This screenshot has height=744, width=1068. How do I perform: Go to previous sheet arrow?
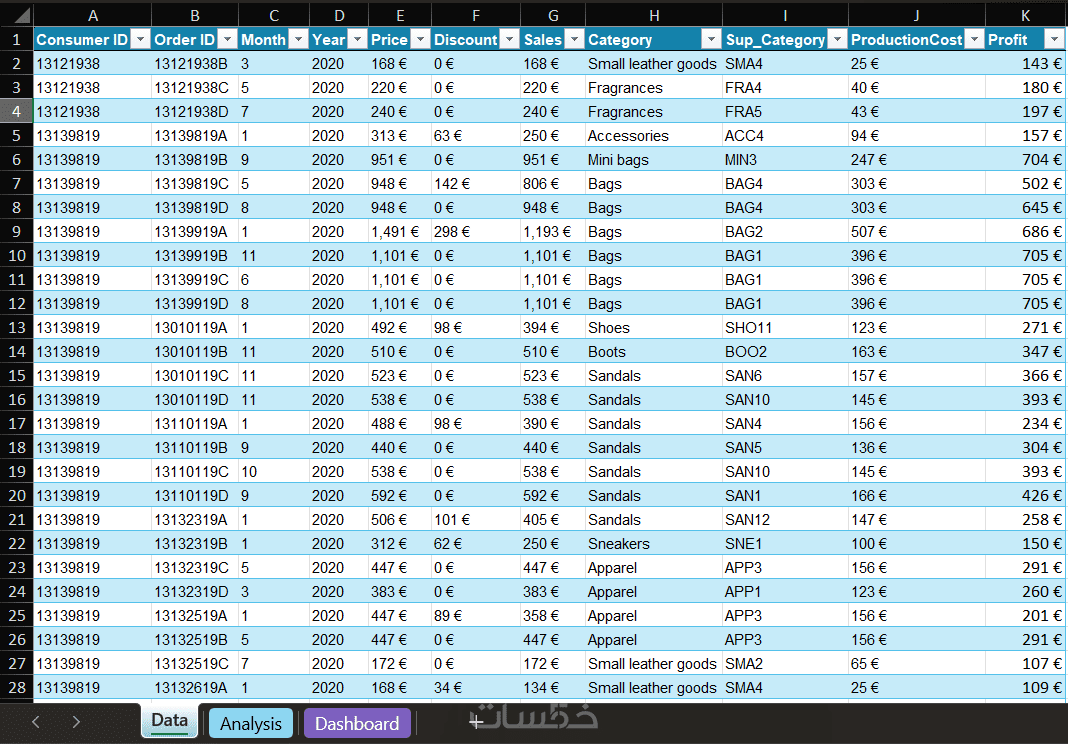(36, 722)
